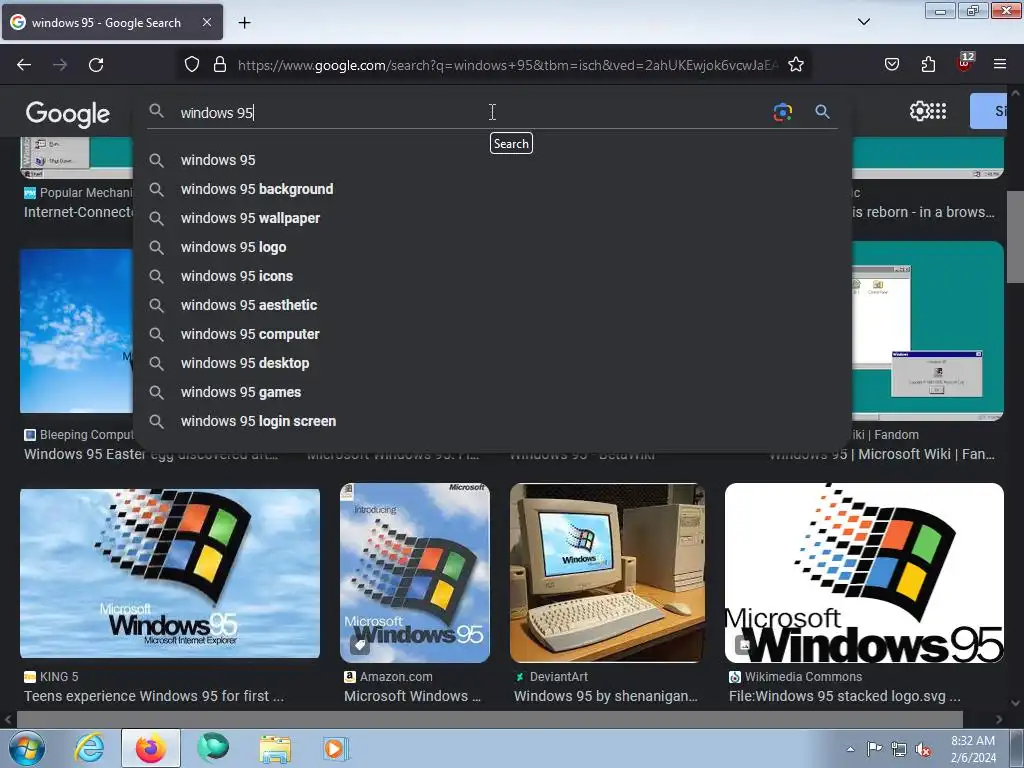Open Action Center flag icon
1024x768 pixels.
pos(874,749)
